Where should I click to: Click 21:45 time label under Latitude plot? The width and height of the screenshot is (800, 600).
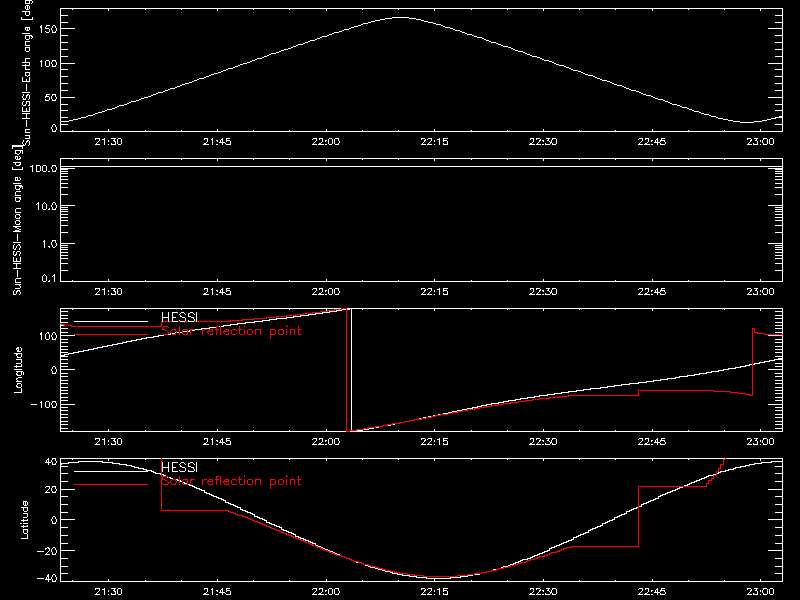coord(217,592)
